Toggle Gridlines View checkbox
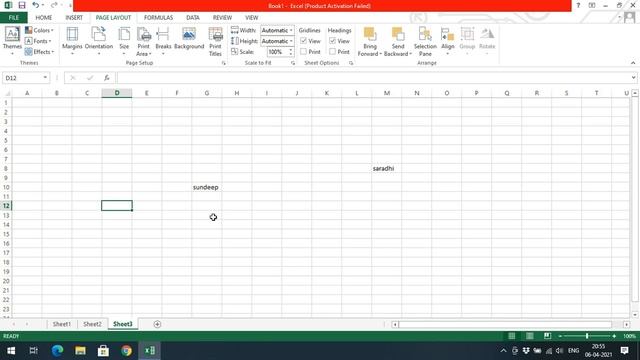The image size is (640, 360). (303, 41)
